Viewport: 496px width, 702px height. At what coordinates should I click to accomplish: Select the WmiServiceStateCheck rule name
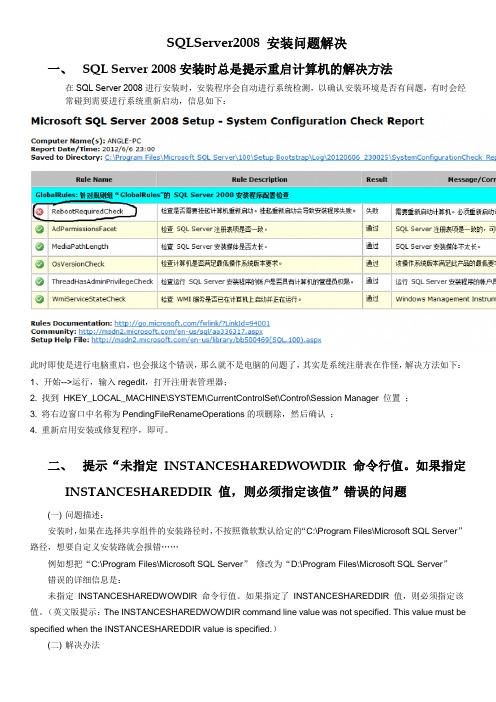point(89,299)
